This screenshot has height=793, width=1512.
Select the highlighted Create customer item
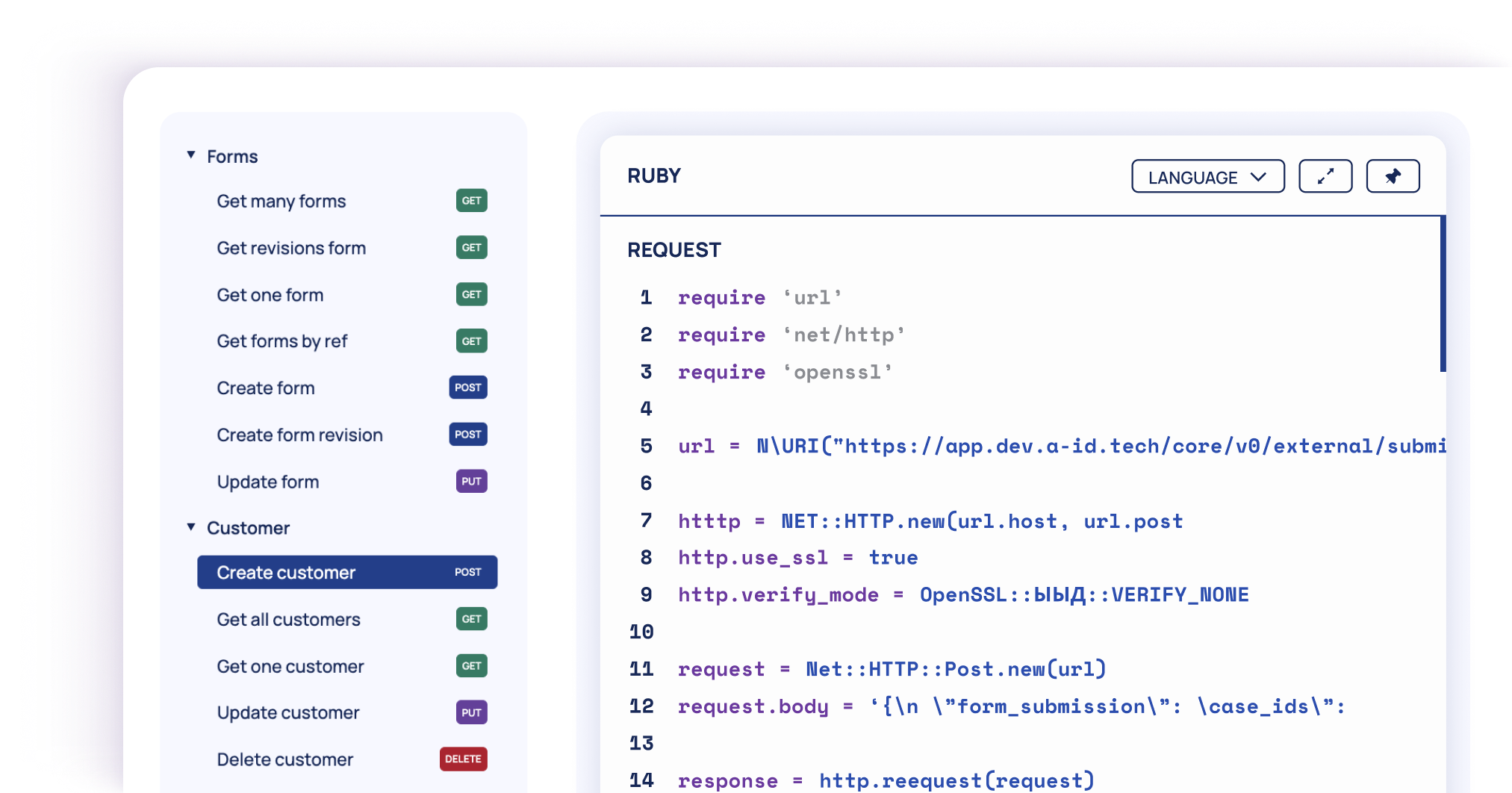(x=347, y=572)
